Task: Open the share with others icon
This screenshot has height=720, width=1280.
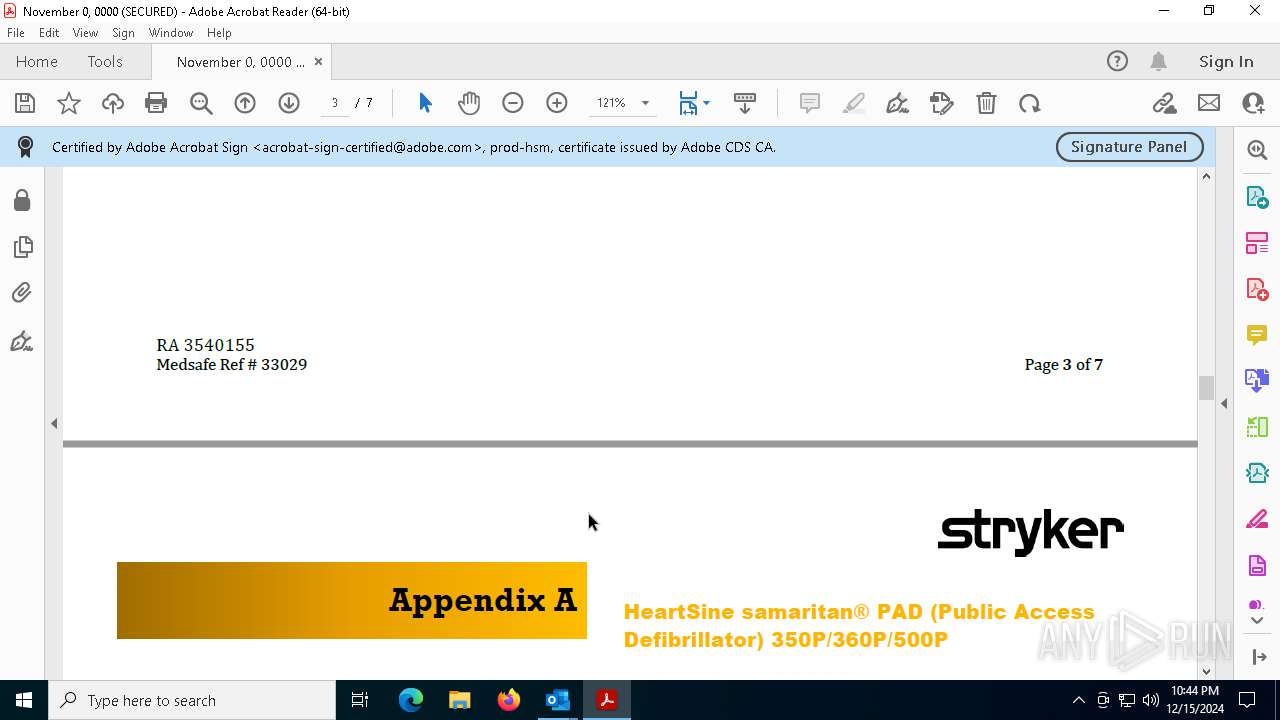Action: click(x=1253, y=103)
